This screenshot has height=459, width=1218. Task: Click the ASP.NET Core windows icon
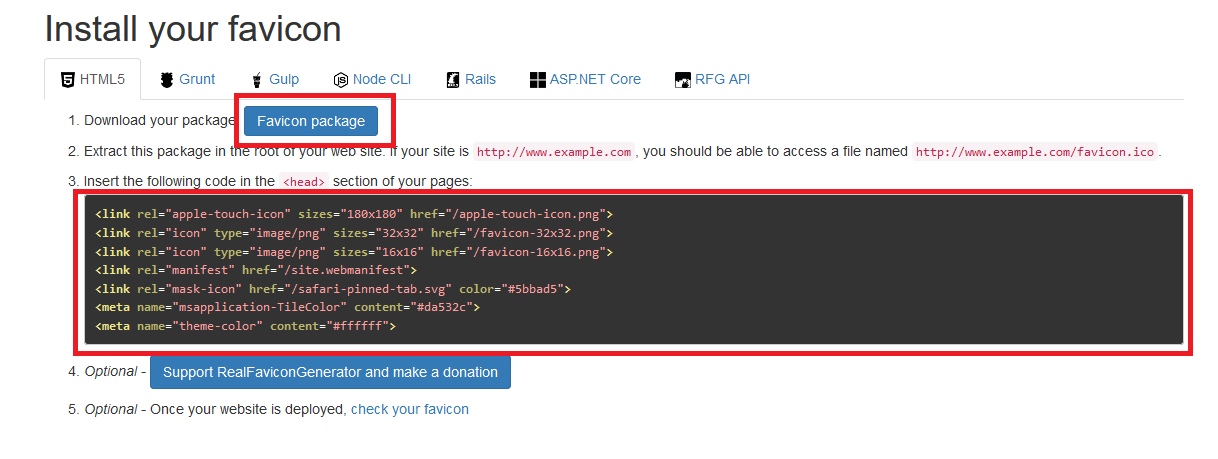[537, 80]
